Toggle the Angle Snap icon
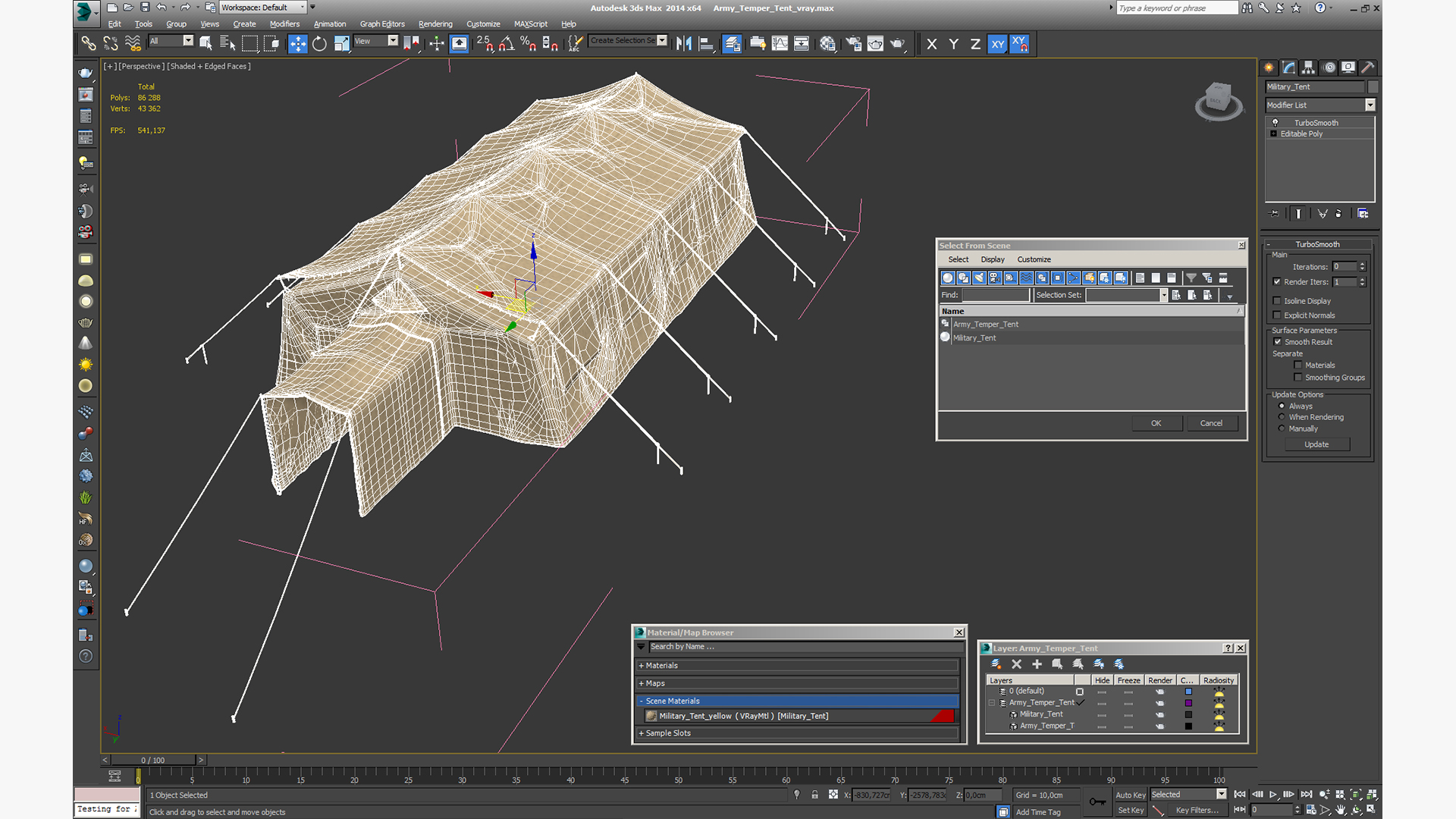 (x=507, y=43)
